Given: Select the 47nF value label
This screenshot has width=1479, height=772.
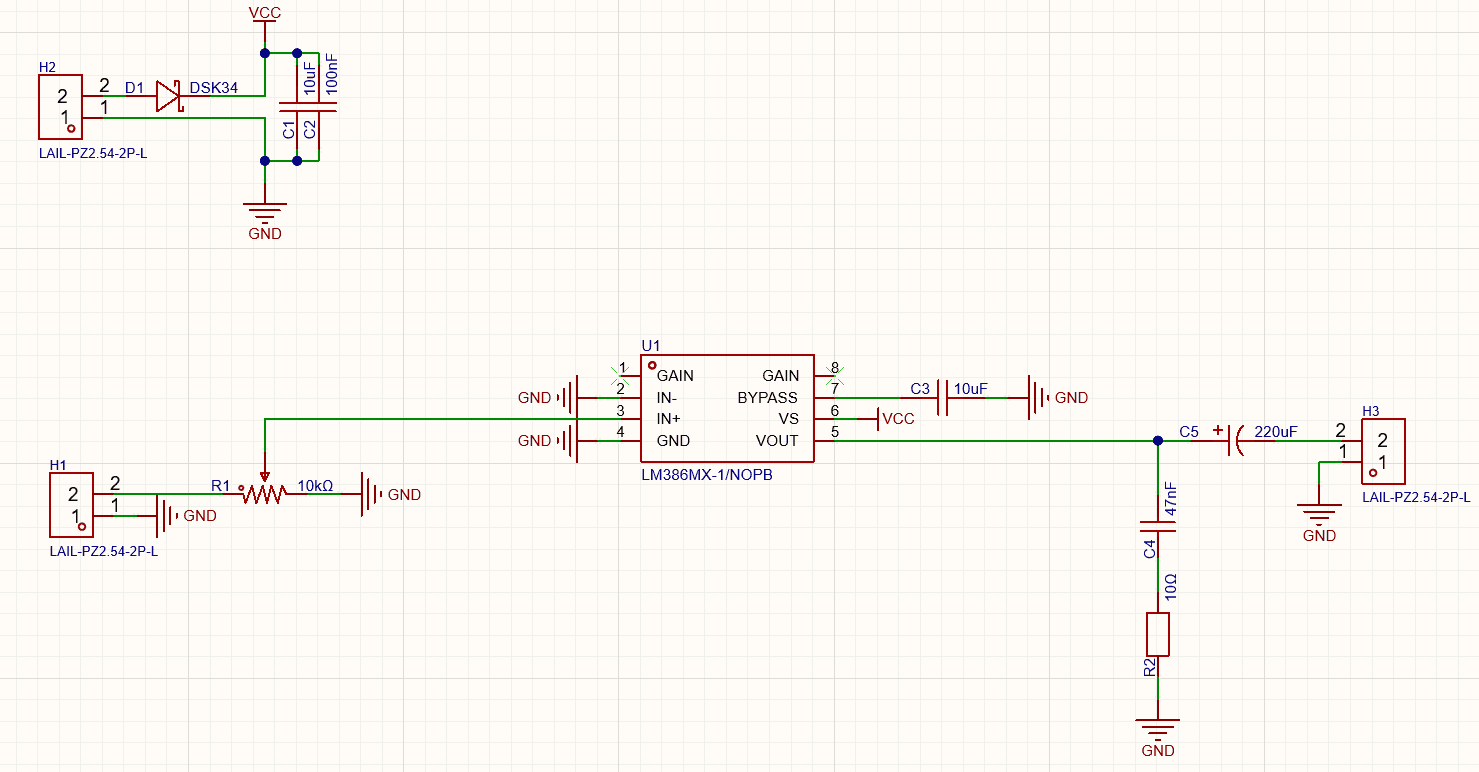Looking at the screenshot, I should tap(1170, 498).
